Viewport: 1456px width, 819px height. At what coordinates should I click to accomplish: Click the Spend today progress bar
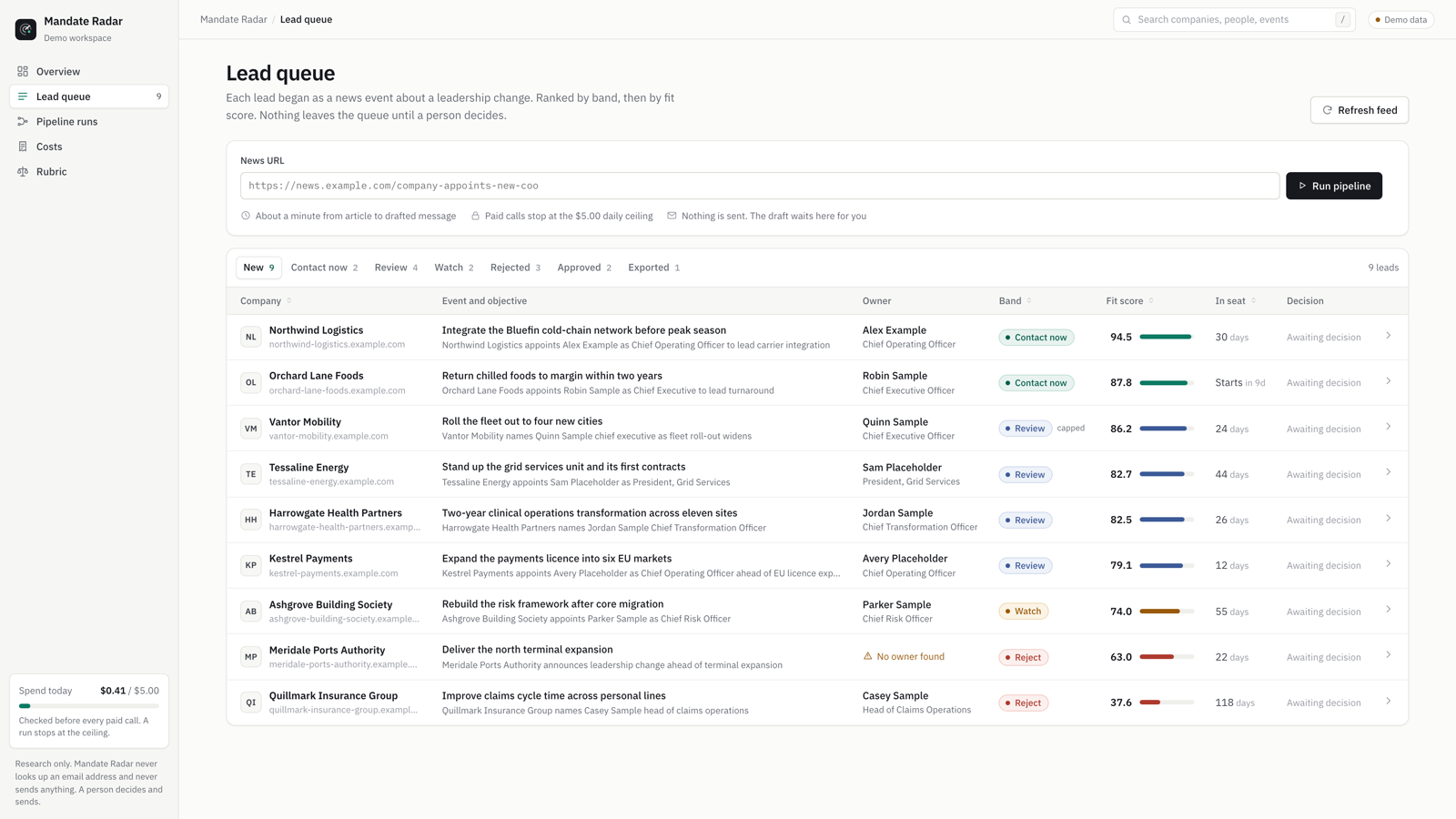[x=89, y=706]
